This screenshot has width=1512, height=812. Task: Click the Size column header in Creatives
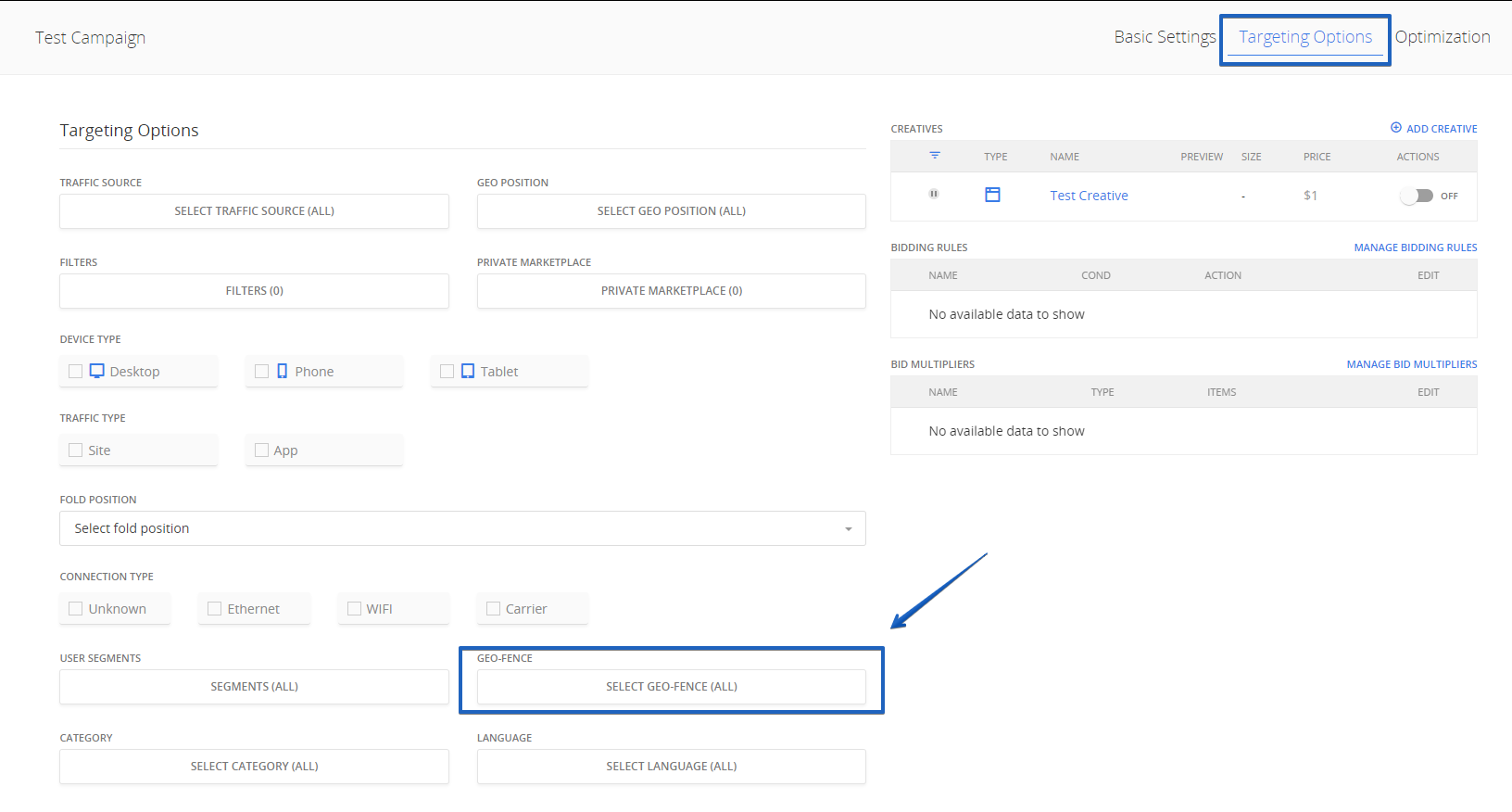click(x=1252, y=157)
